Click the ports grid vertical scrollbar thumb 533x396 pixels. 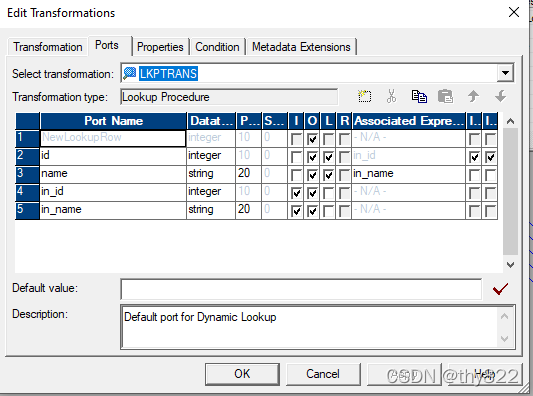pos(510,191)
